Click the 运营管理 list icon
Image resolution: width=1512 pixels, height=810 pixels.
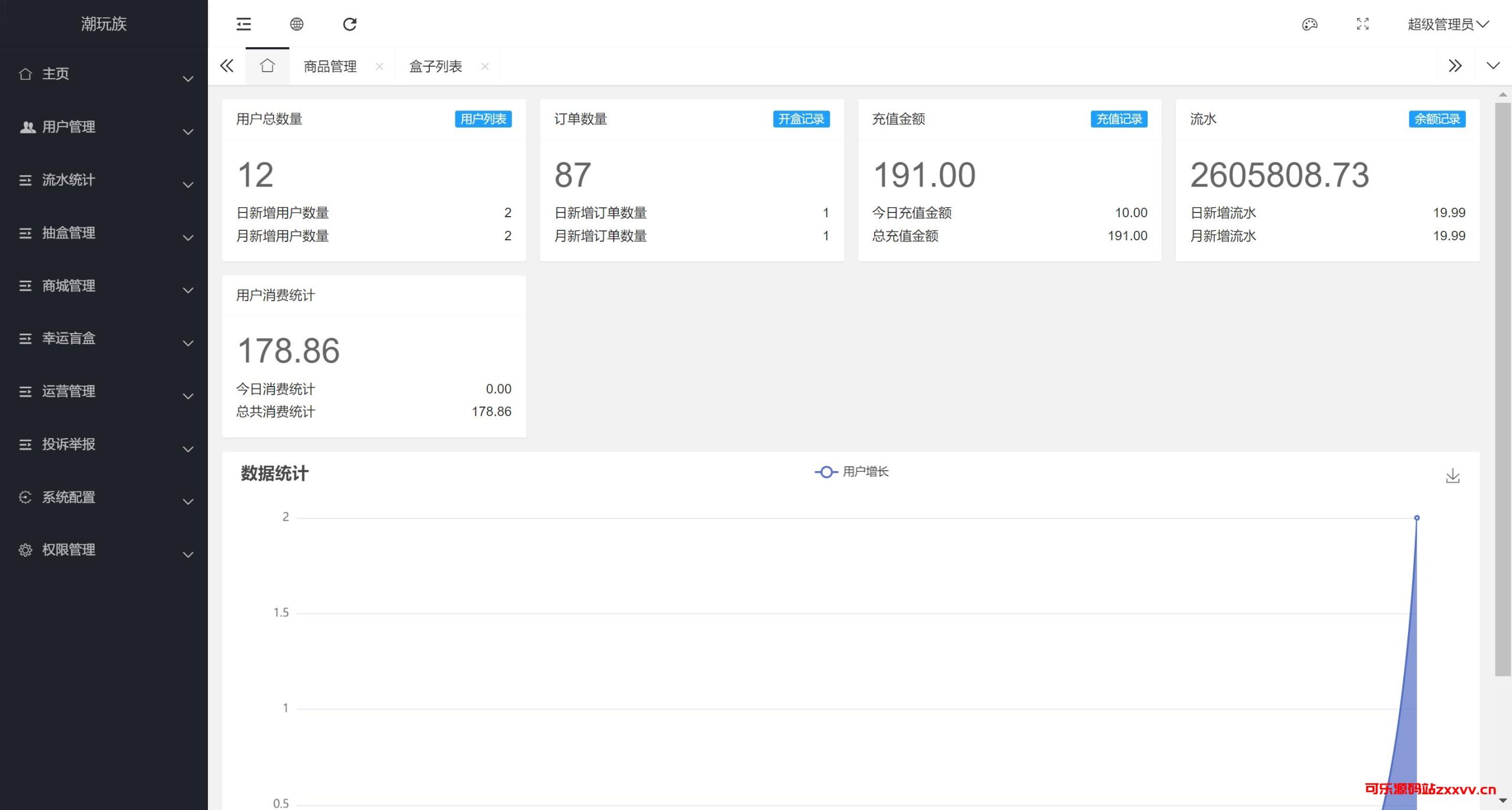(25, 391)
